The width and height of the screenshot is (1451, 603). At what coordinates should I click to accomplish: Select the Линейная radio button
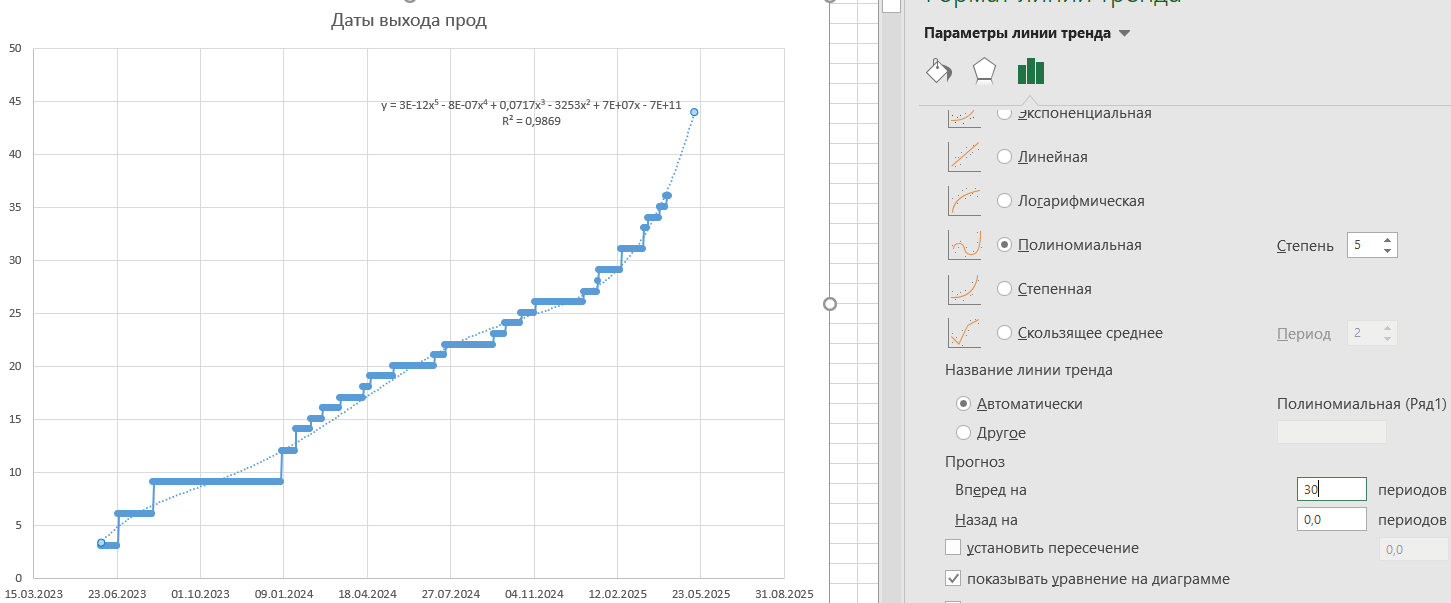coord(1005,157)
